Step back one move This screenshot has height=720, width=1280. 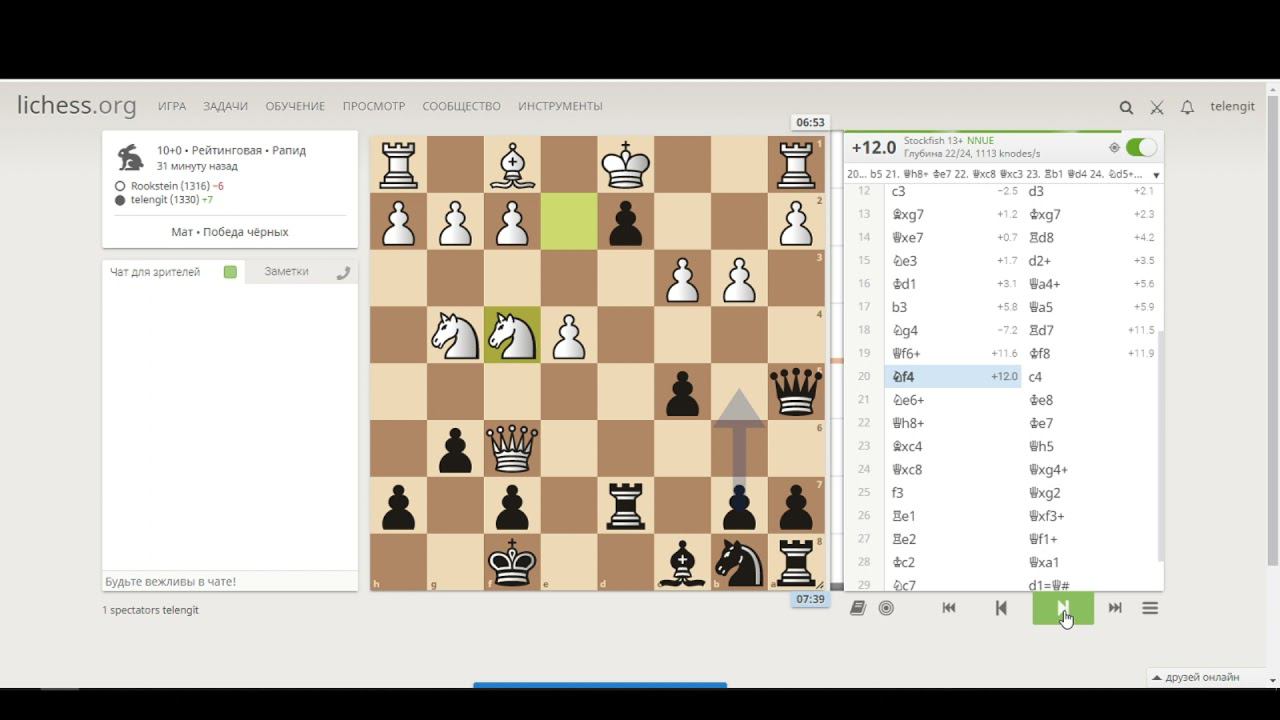(x=1001, y=608)
